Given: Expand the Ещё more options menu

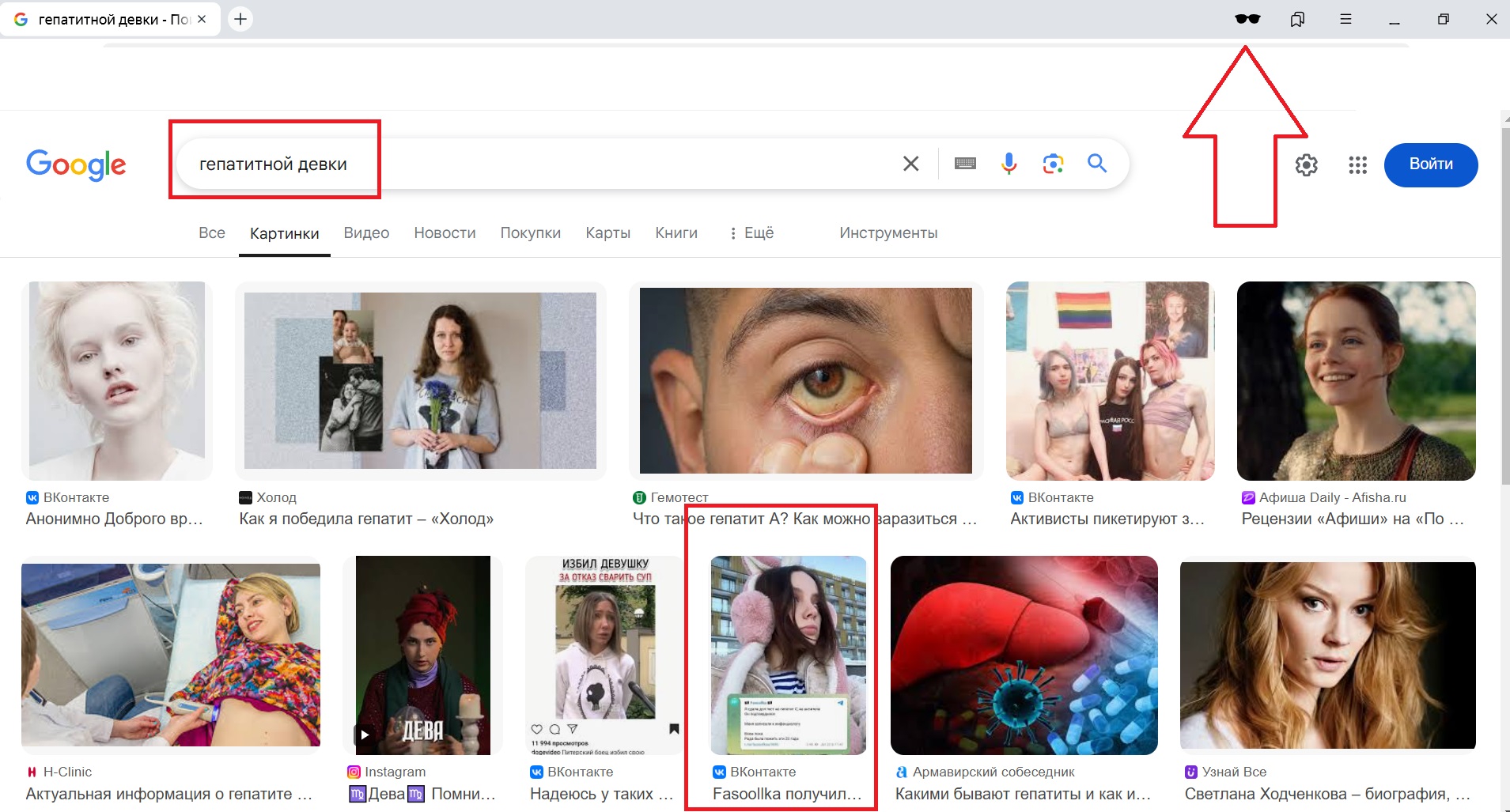Looking at the screenshot, I should pyautogui.click(x=751, y=233).
